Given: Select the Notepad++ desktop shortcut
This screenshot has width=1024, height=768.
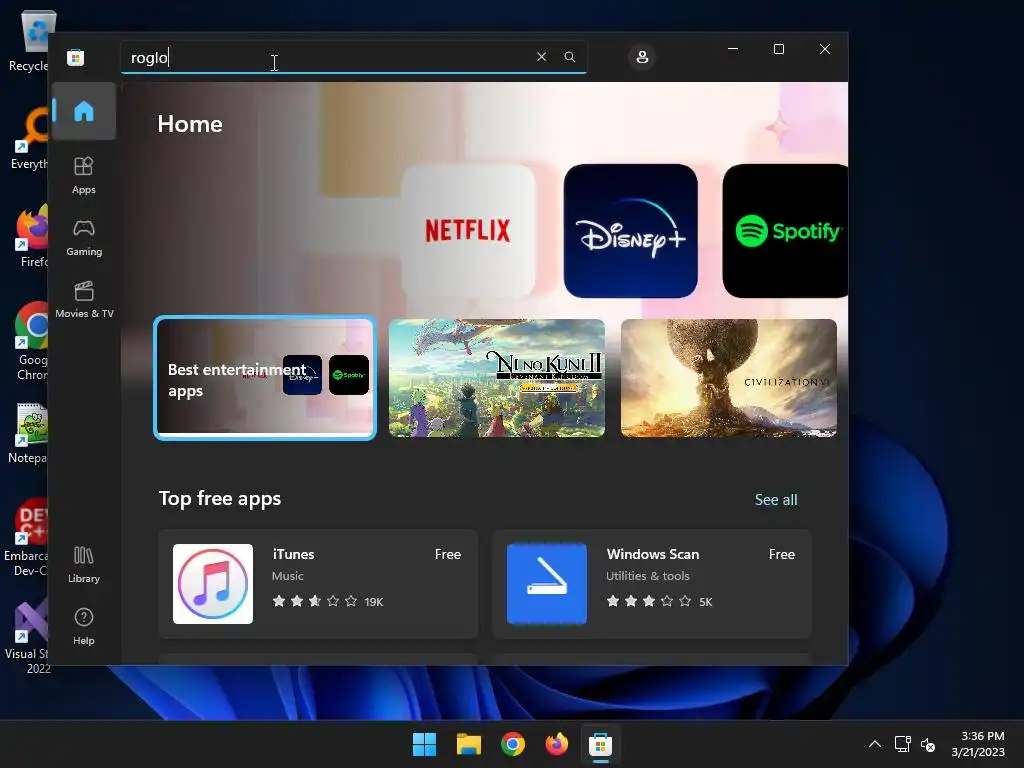Looking at the screenshot, I should click(29, 434).
